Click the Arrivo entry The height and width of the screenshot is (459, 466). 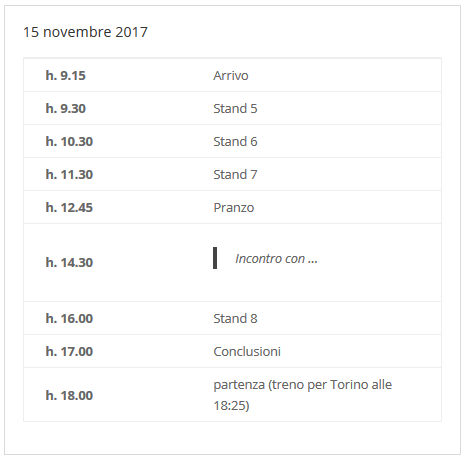(x=231, y=76)
